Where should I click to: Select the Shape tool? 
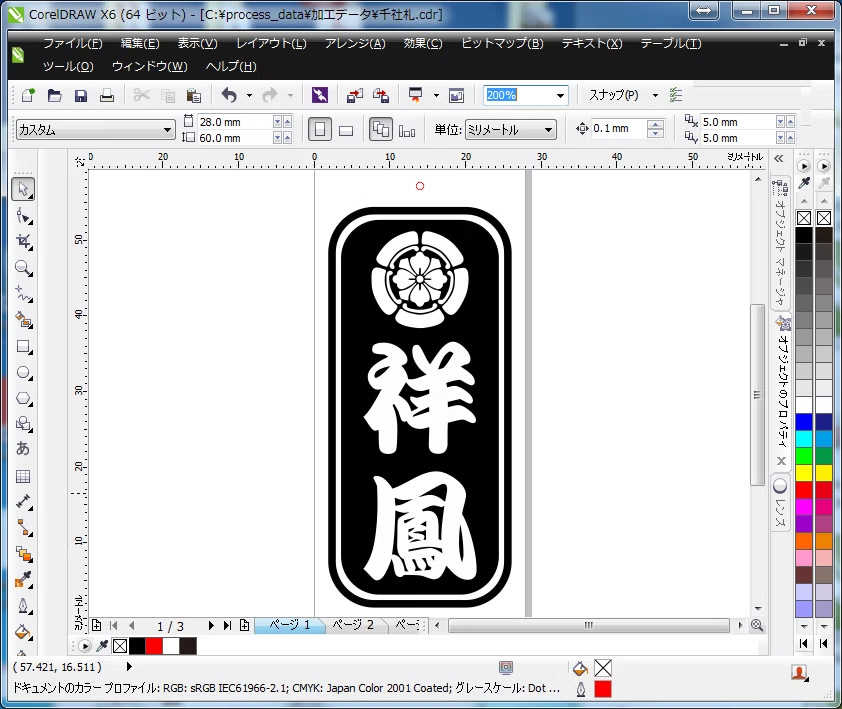pyautogui.click(x=24, y=215)
